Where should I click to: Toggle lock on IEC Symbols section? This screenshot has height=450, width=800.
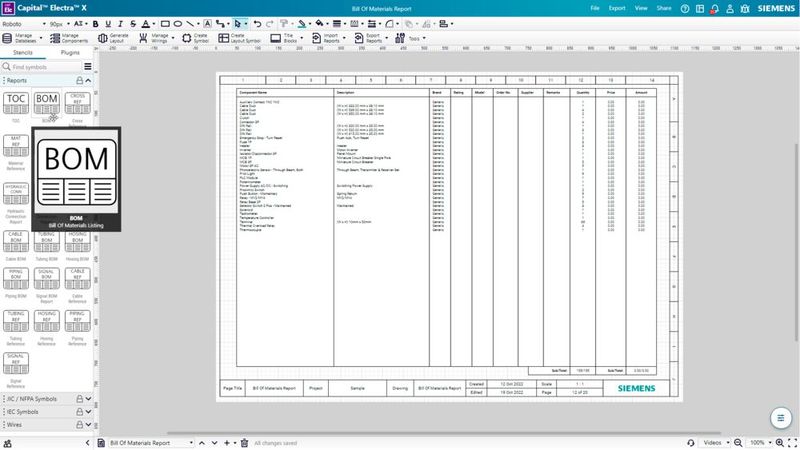(x=79, y=412)
